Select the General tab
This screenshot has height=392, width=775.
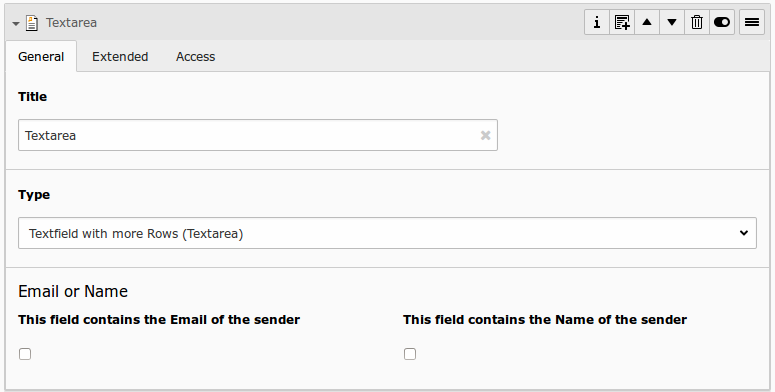[41, 56]
